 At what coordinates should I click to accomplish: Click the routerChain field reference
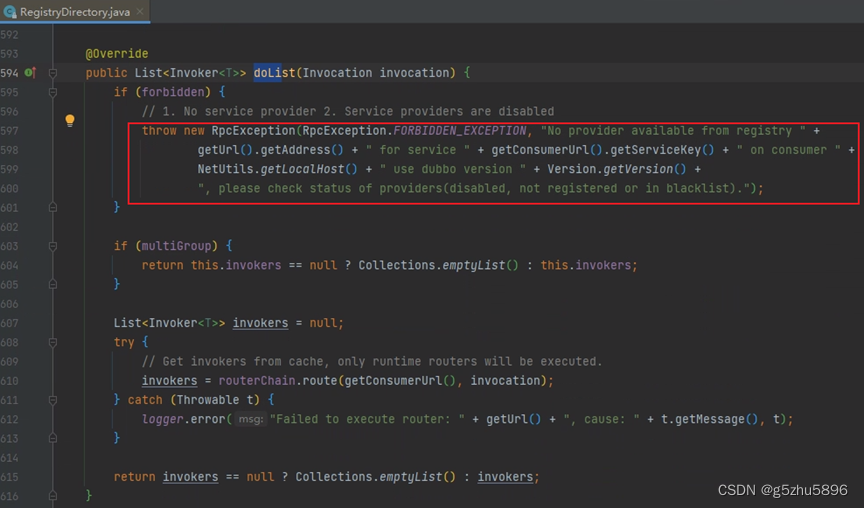tap(257, 381)
